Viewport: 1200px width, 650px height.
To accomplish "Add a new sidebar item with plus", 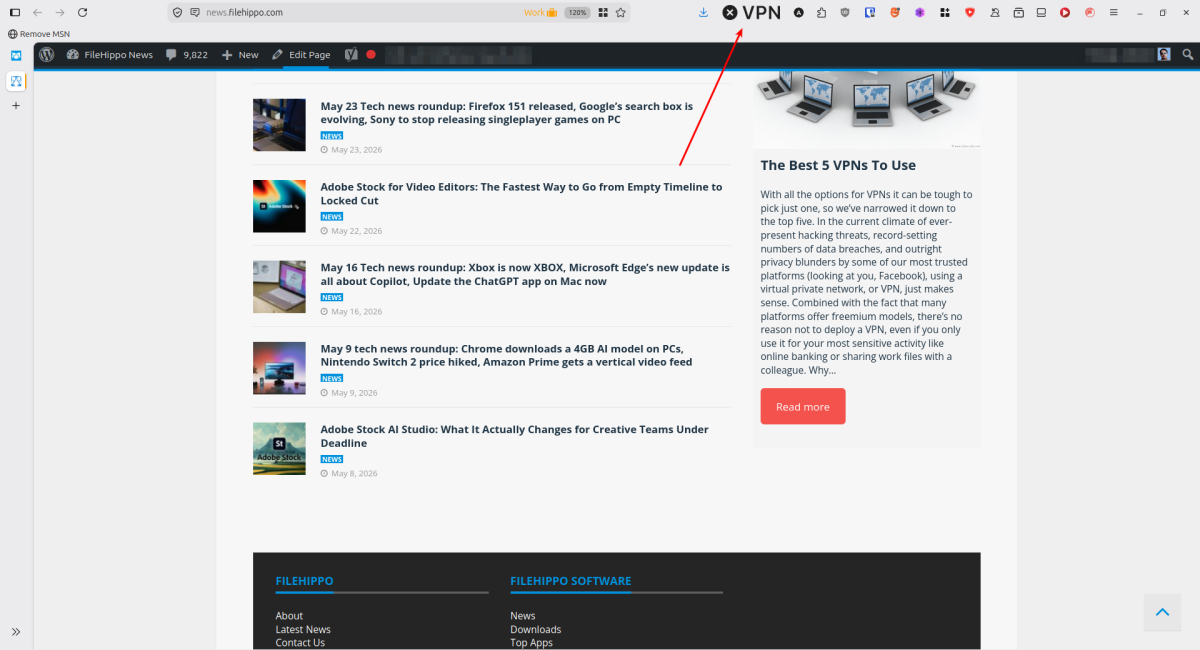I will [x=15, y=105].
